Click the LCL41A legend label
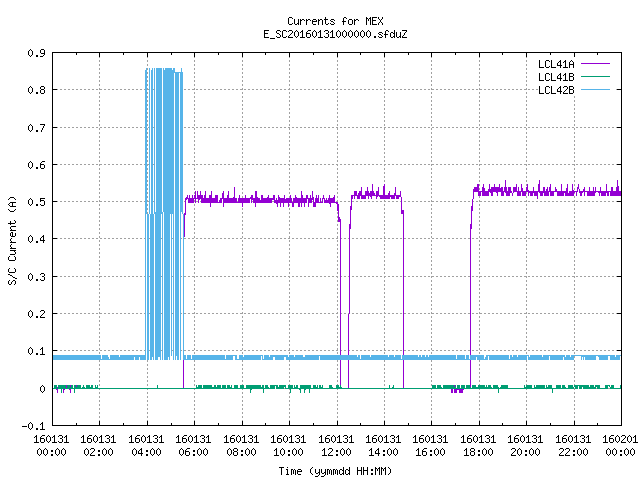Image resolution: width=640 pixels, height=480 pixels. tap(556, 64)
